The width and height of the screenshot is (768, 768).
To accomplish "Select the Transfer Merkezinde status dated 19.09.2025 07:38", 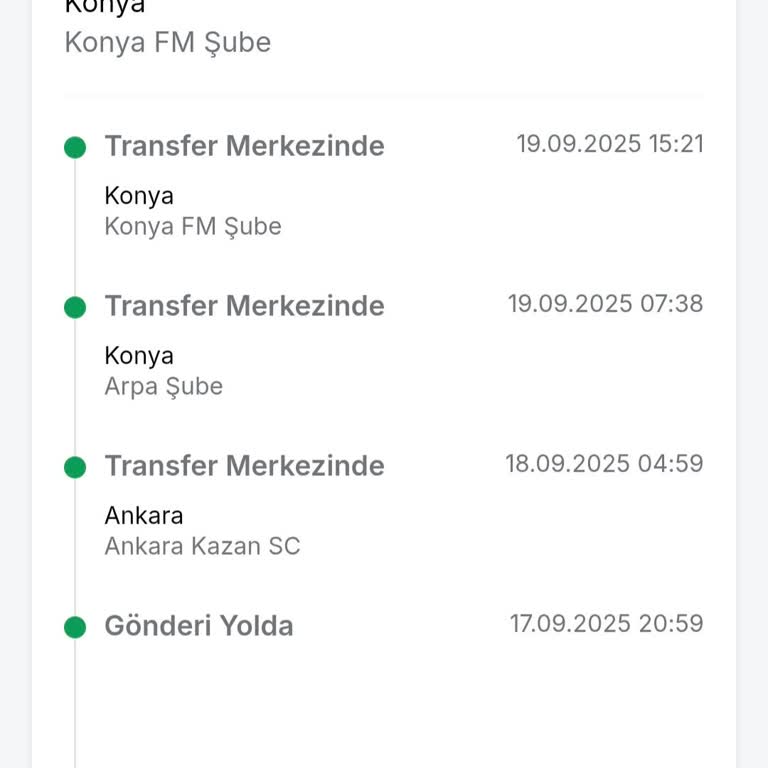I will coord(244,306).
